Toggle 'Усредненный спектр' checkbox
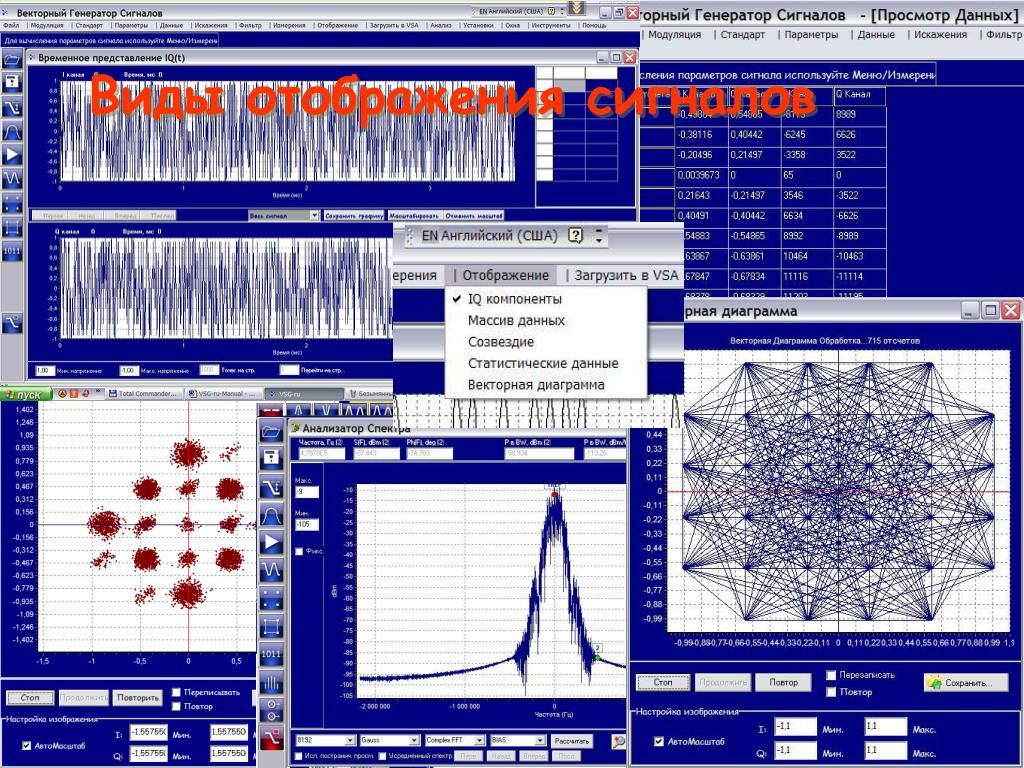The width and height of the screenshot is (1024, 768). (x=383, y=756)
